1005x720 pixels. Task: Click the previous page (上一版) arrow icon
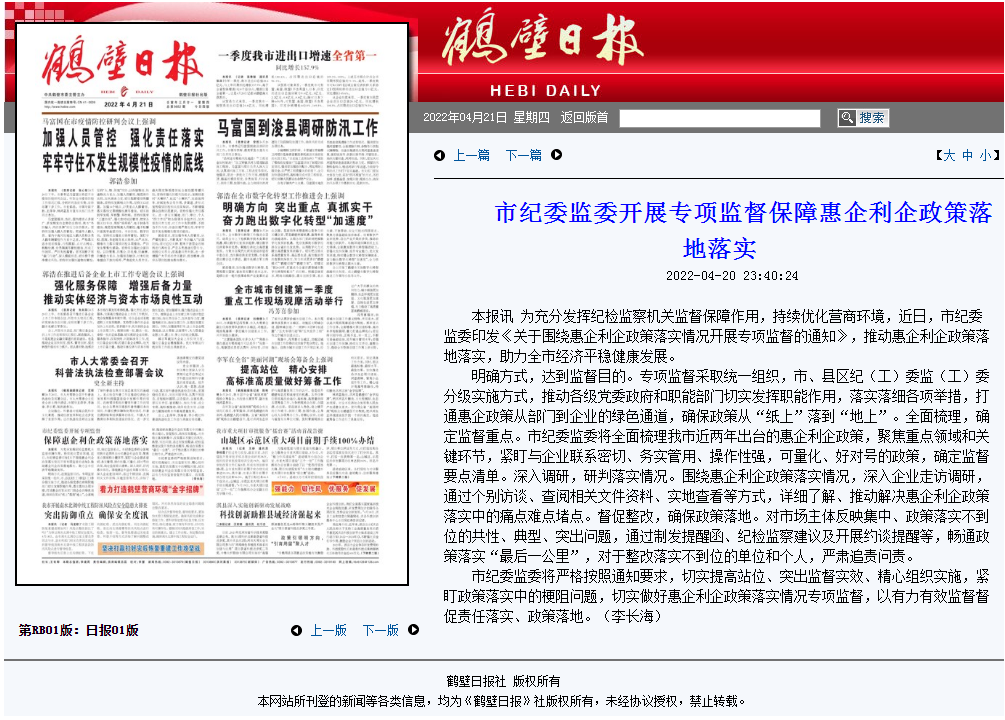[296, 630]
